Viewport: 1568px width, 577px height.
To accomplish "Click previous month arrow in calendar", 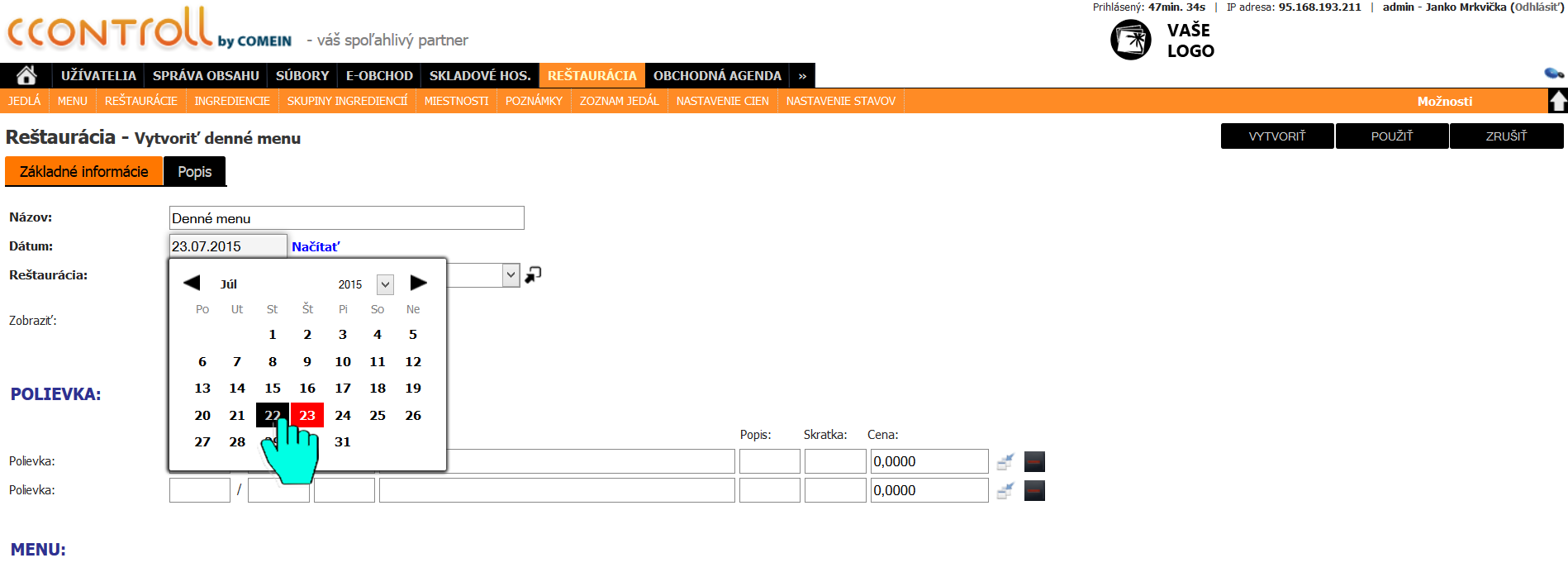I will [x=192, y=283].
